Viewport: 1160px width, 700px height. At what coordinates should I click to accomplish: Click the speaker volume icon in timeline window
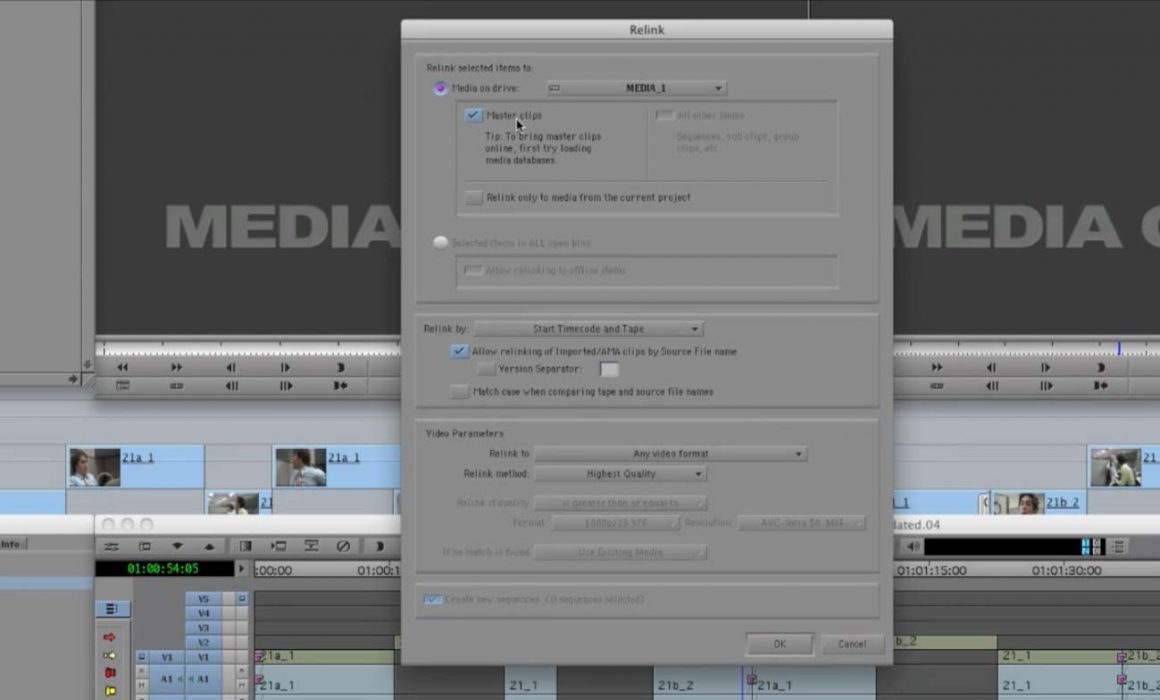[914, 546]
